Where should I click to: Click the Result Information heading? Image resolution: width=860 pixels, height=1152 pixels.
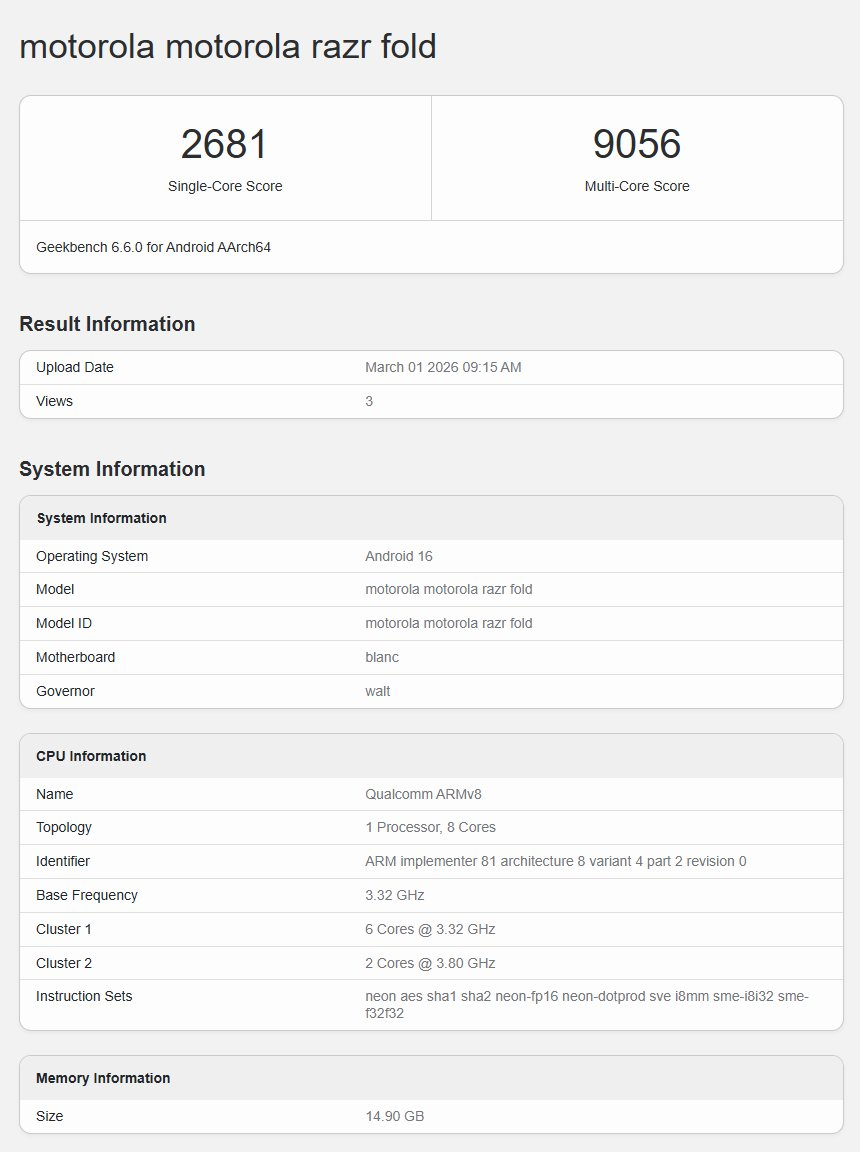pos(107,323)
